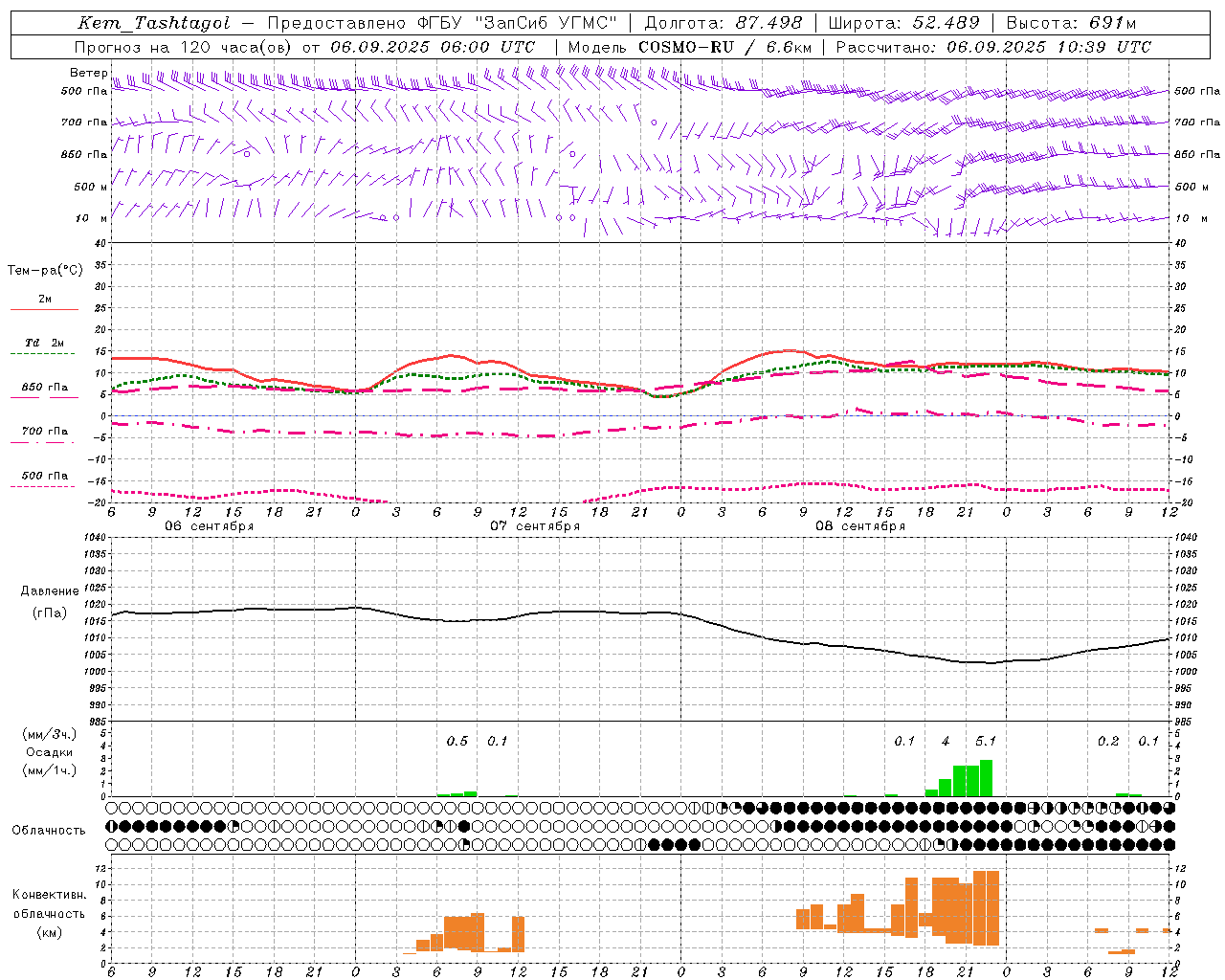The width and height of the screenshot is (1225, 980).
Task: Select the Прогноз на 120 часа(ов) forecast text
Action: pyautogui.click(x=184, y=47)
